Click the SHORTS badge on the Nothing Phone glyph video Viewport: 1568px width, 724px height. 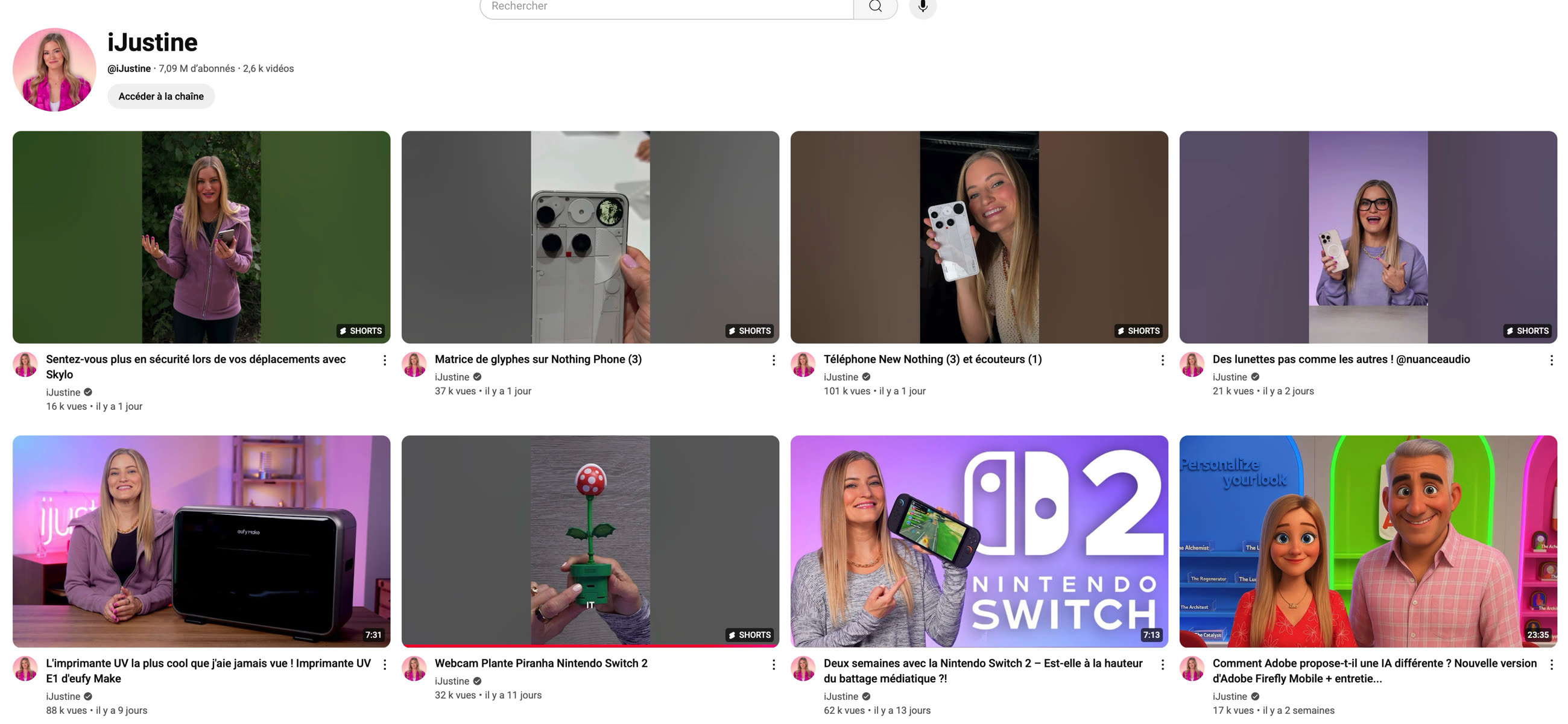point(750,330)
